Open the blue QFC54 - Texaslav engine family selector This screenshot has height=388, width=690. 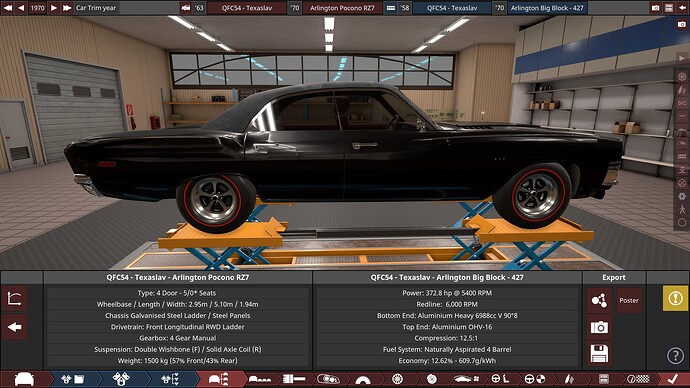tap(452, 8)
